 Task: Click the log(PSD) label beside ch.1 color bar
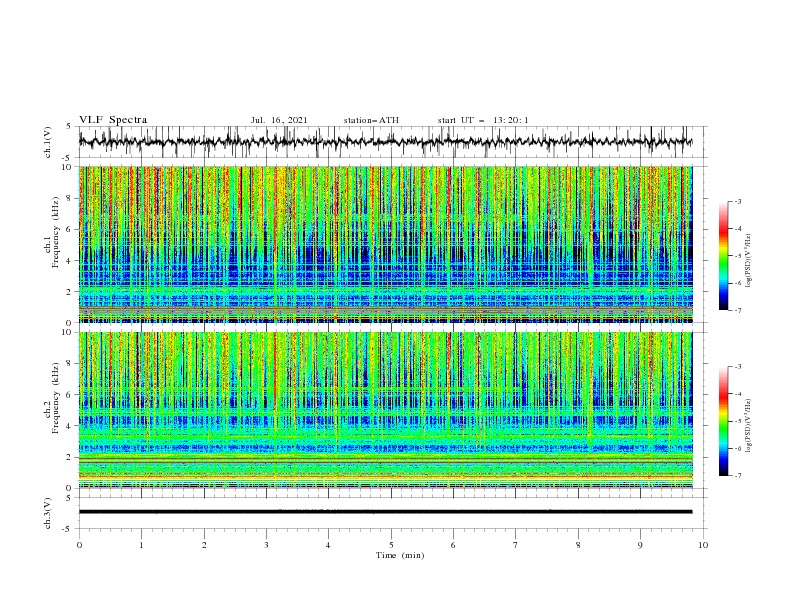coord(749,259)
